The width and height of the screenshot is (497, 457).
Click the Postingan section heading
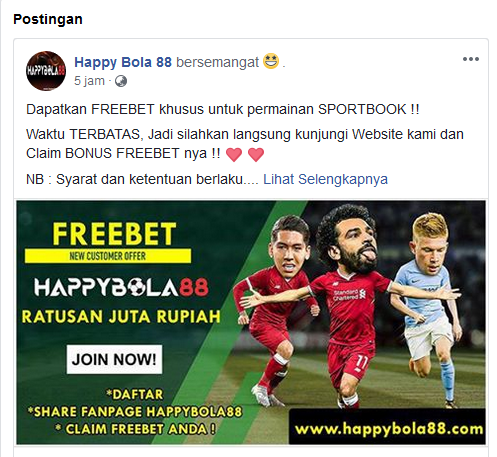pyautogui.click(x=48, y=19)
